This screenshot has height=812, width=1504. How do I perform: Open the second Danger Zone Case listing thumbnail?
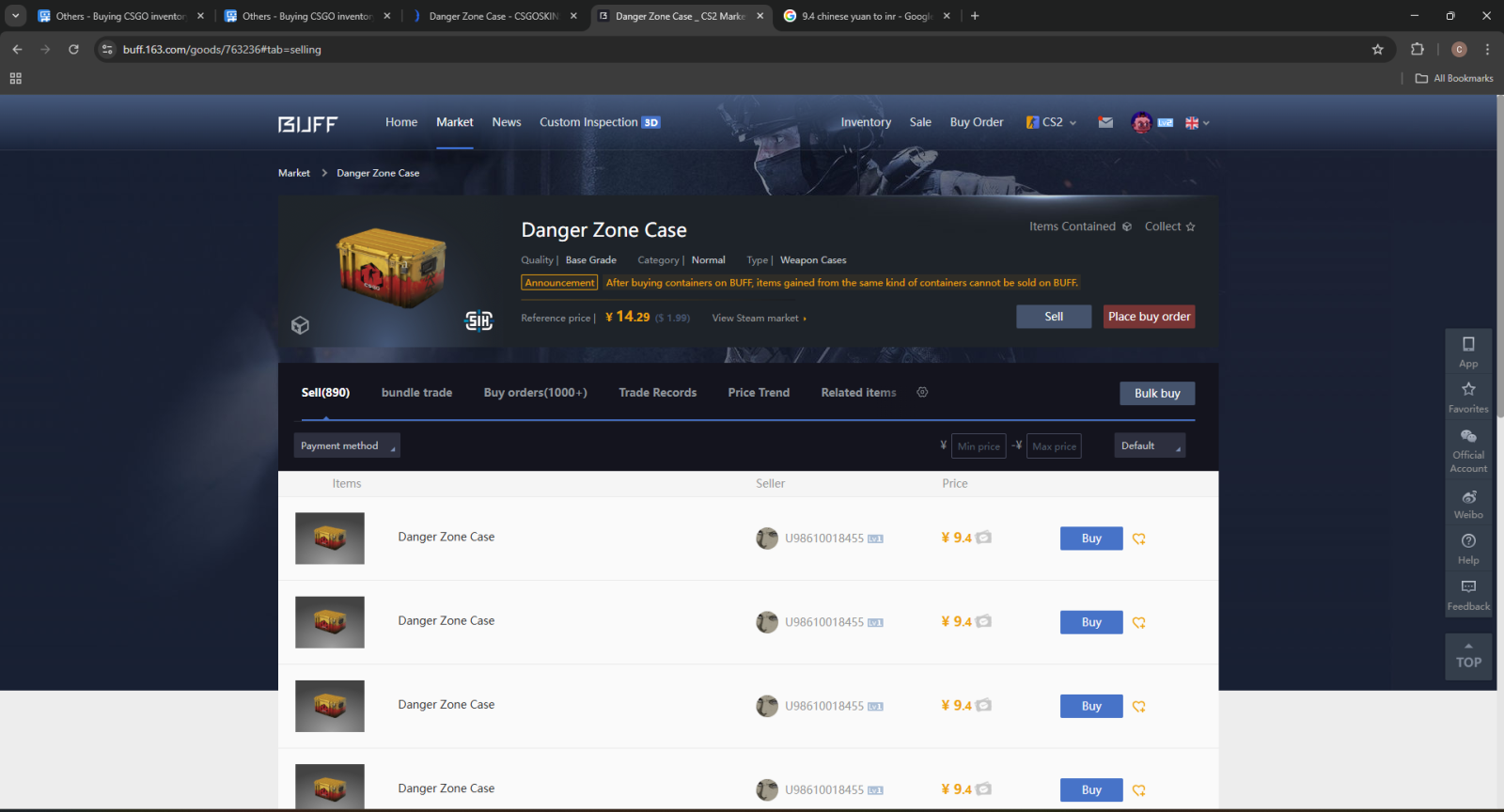point(330,622)
